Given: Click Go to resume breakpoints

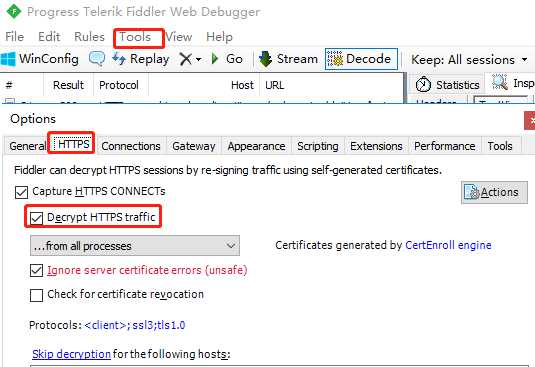Looking at the screenshot, I should (x=227, y=59).
